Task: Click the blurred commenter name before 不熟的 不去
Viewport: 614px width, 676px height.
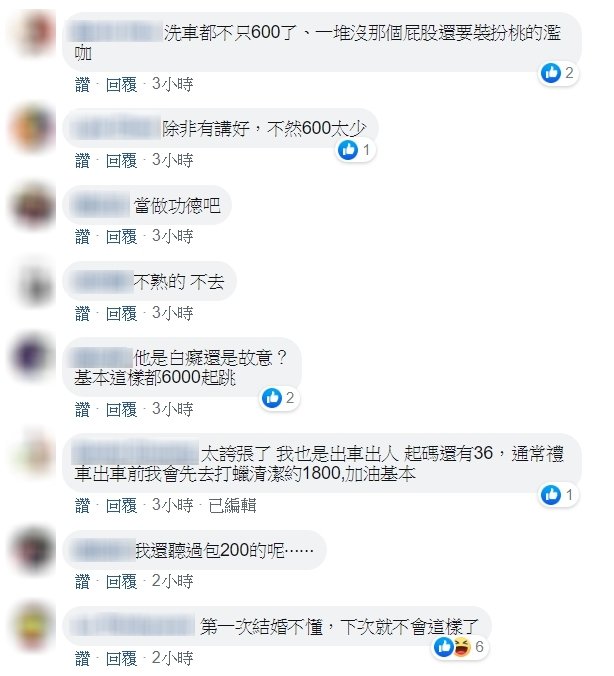Action: click(x=103, y=282)
